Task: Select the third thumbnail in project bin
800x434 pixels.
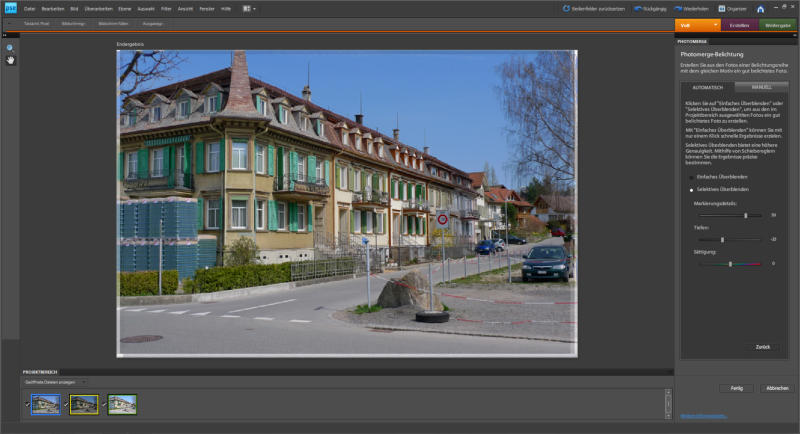Action: pyautogui.click(x=123, y=404)
